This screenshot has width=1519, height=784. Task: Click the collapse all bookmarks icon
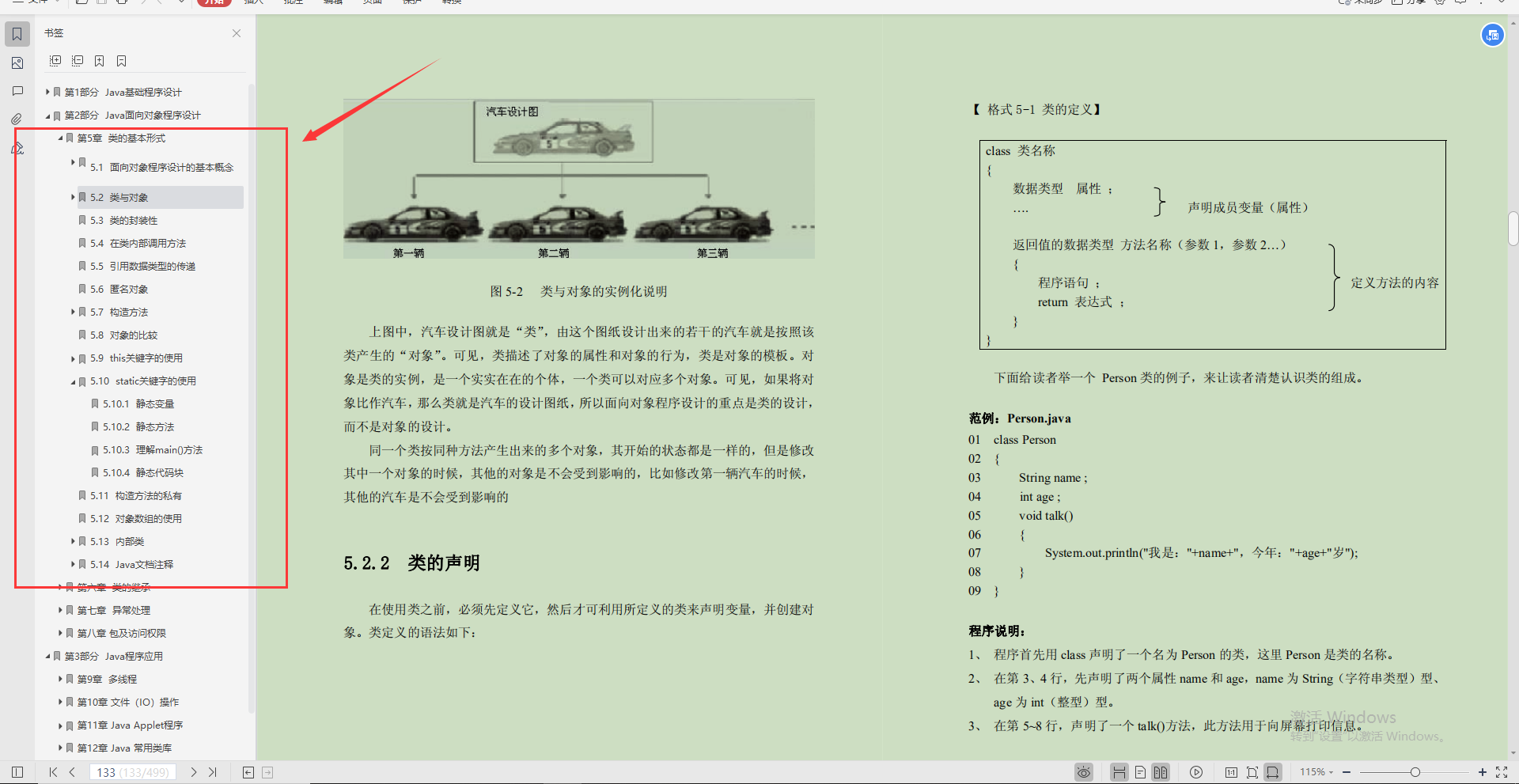click(x=78, y=61)
